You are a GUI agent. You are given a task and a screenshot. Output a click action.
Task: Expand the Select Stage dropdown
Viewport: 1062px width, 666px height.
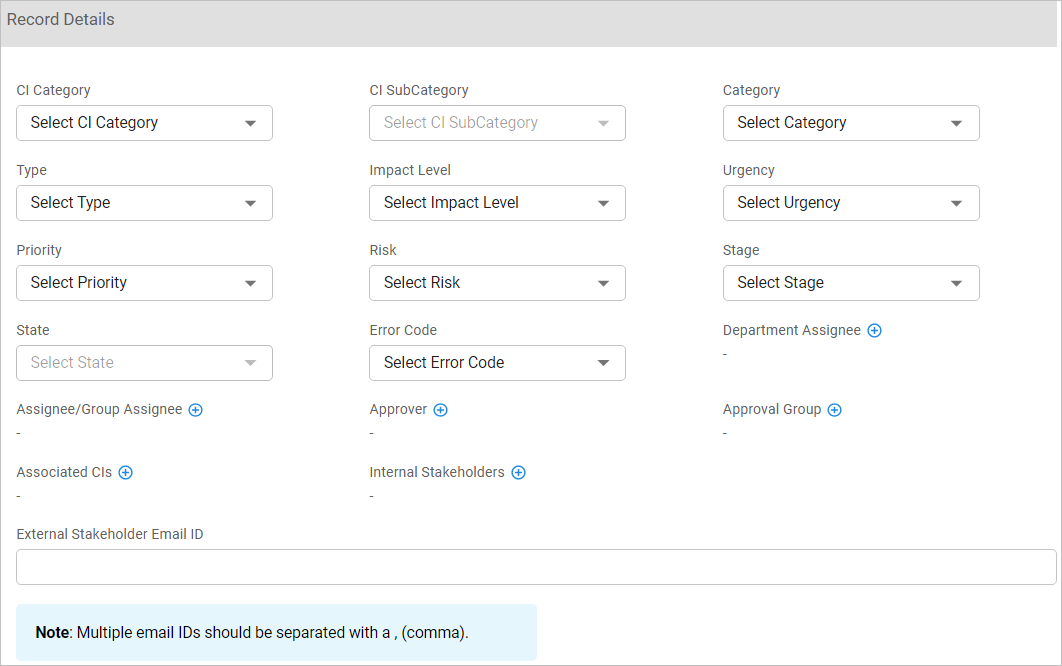pyautogui.click(x=850, y=283)
